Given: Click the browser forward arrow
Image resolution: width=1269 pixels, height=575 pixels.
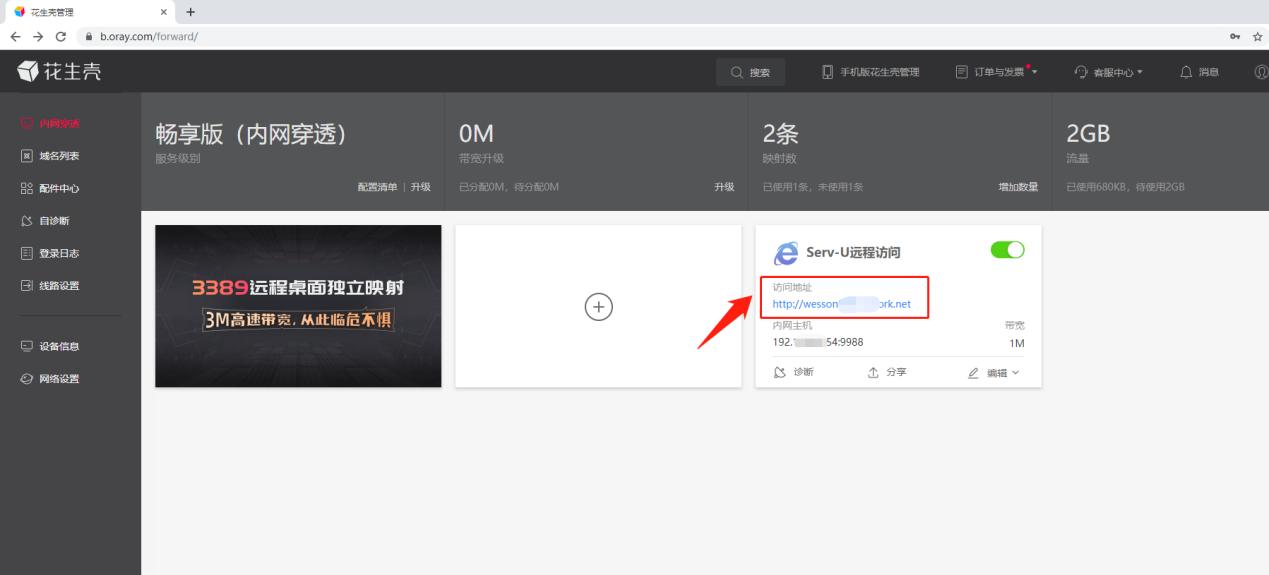Looking at the screenshot, I should pyautogui.click(x=38, y=36).
